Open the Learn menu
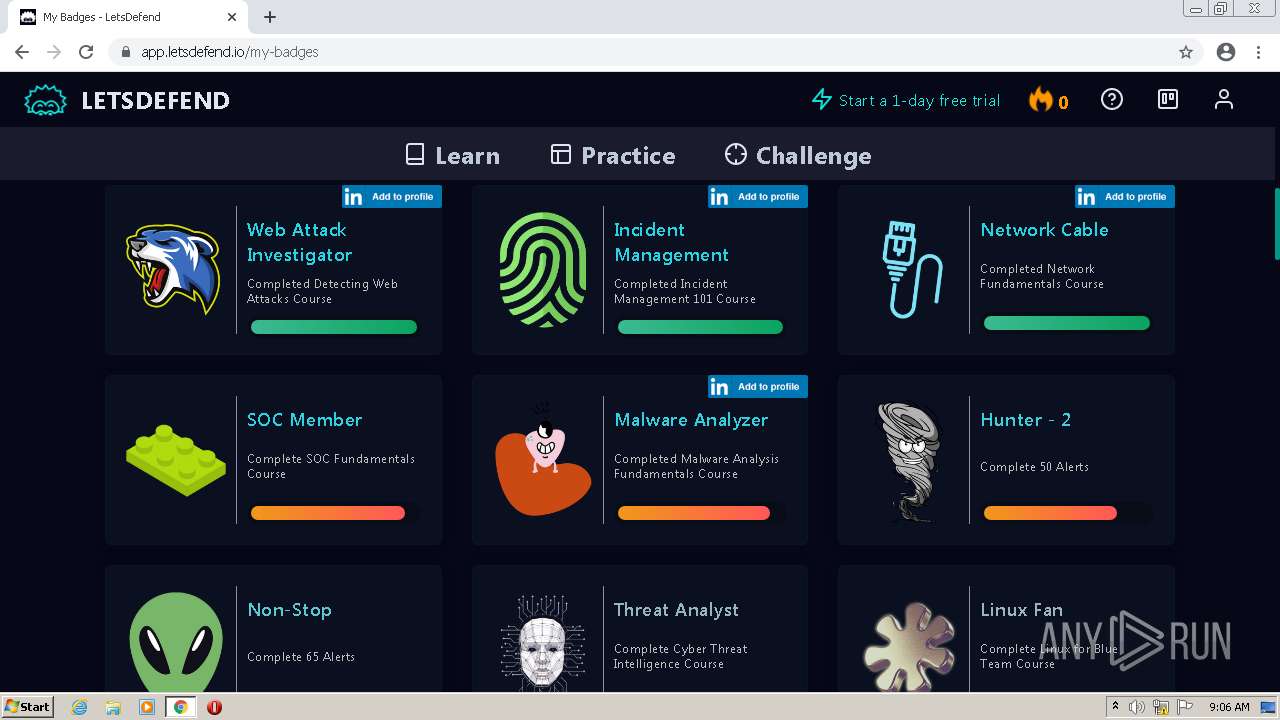The height and width of the screenshot is (720, 1280). 452,155
